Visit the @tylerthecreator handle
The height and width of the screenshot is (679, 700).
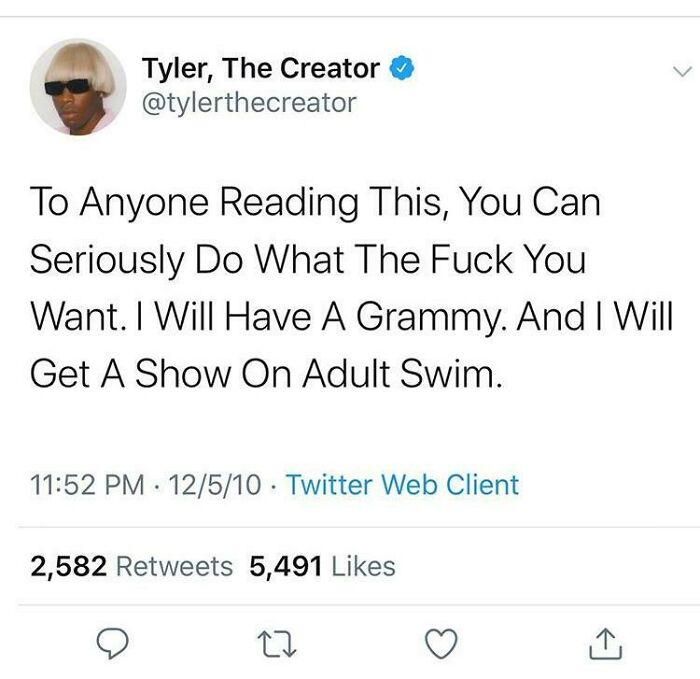click(x=249, y=103)
